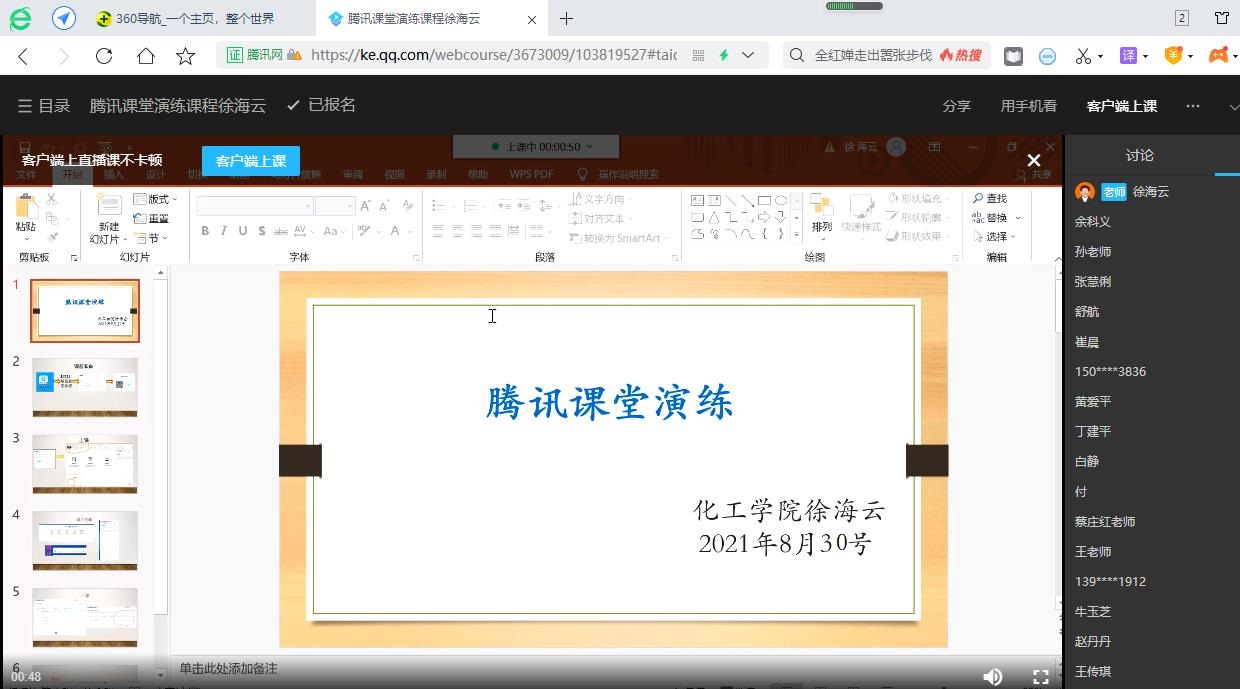Click the 用手机看 link
This screenshot has height=689, width=1240.
point(1028,105)
